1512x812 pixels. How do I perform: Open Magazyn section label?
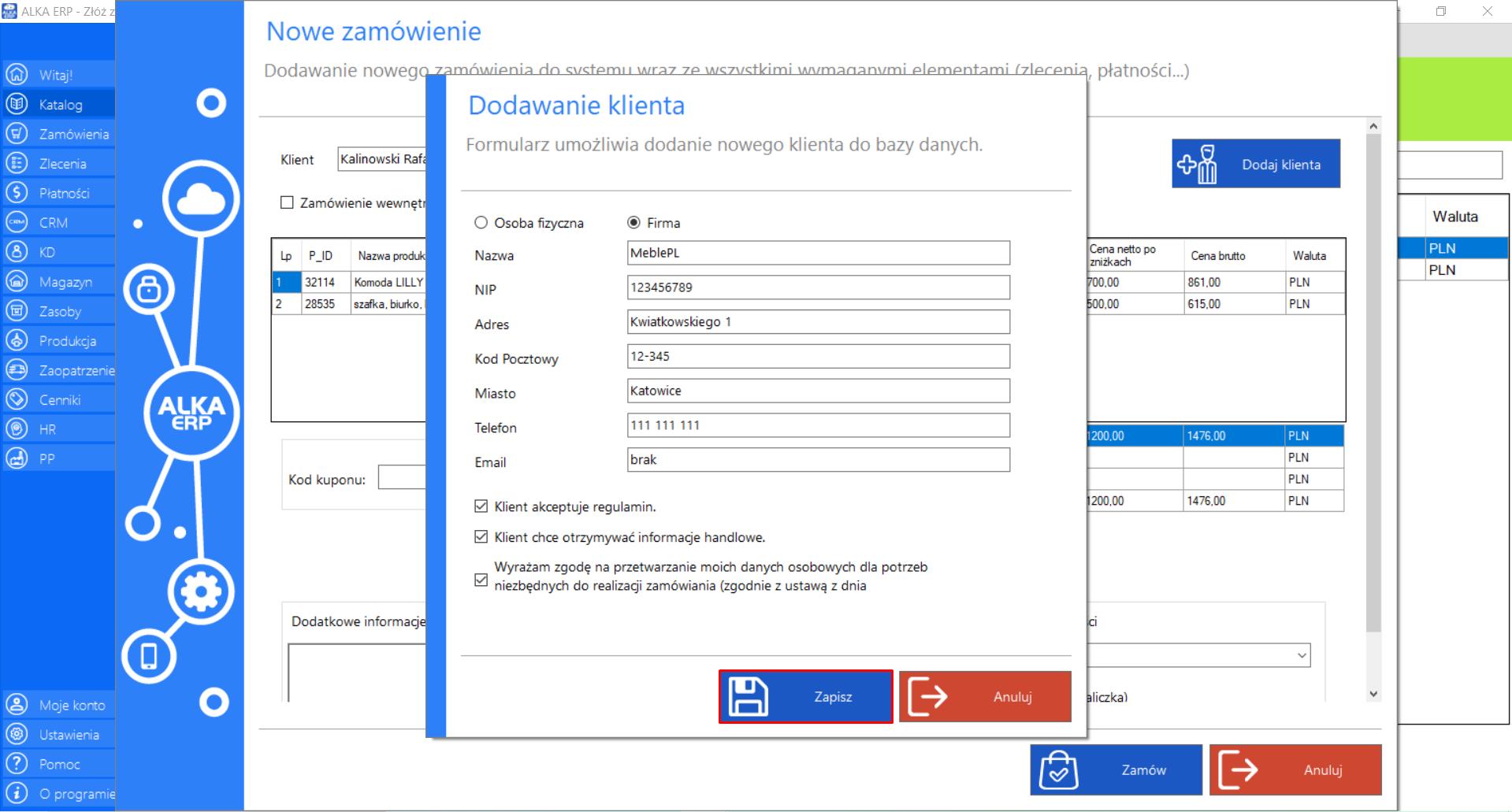point(65,281)
